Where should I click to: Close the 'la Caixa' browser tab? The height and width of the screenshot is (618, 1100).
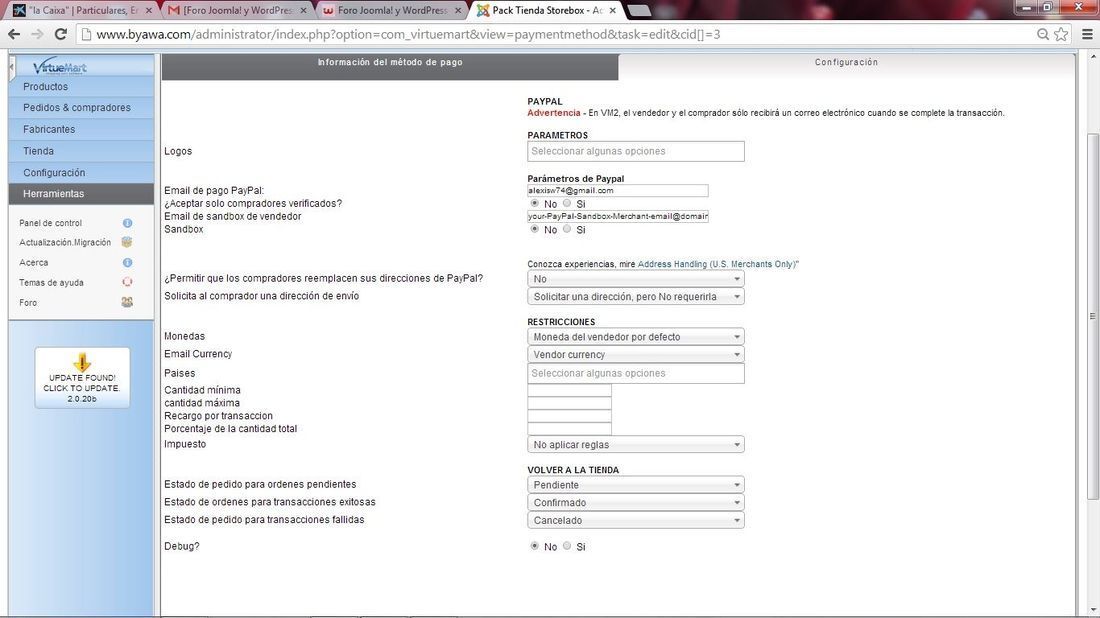pyautogui.click(x=148, y=11)
